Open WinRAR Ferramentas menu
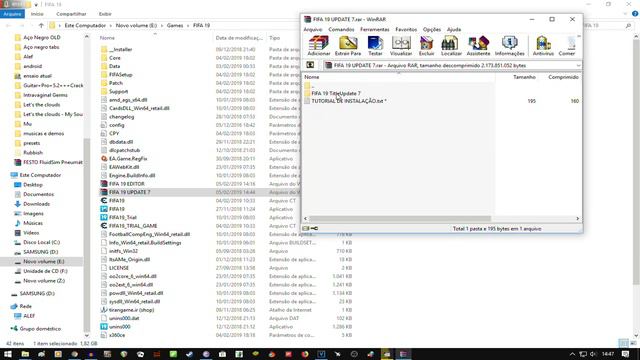This screenshot has width=640, height=360. pos(375,29)
